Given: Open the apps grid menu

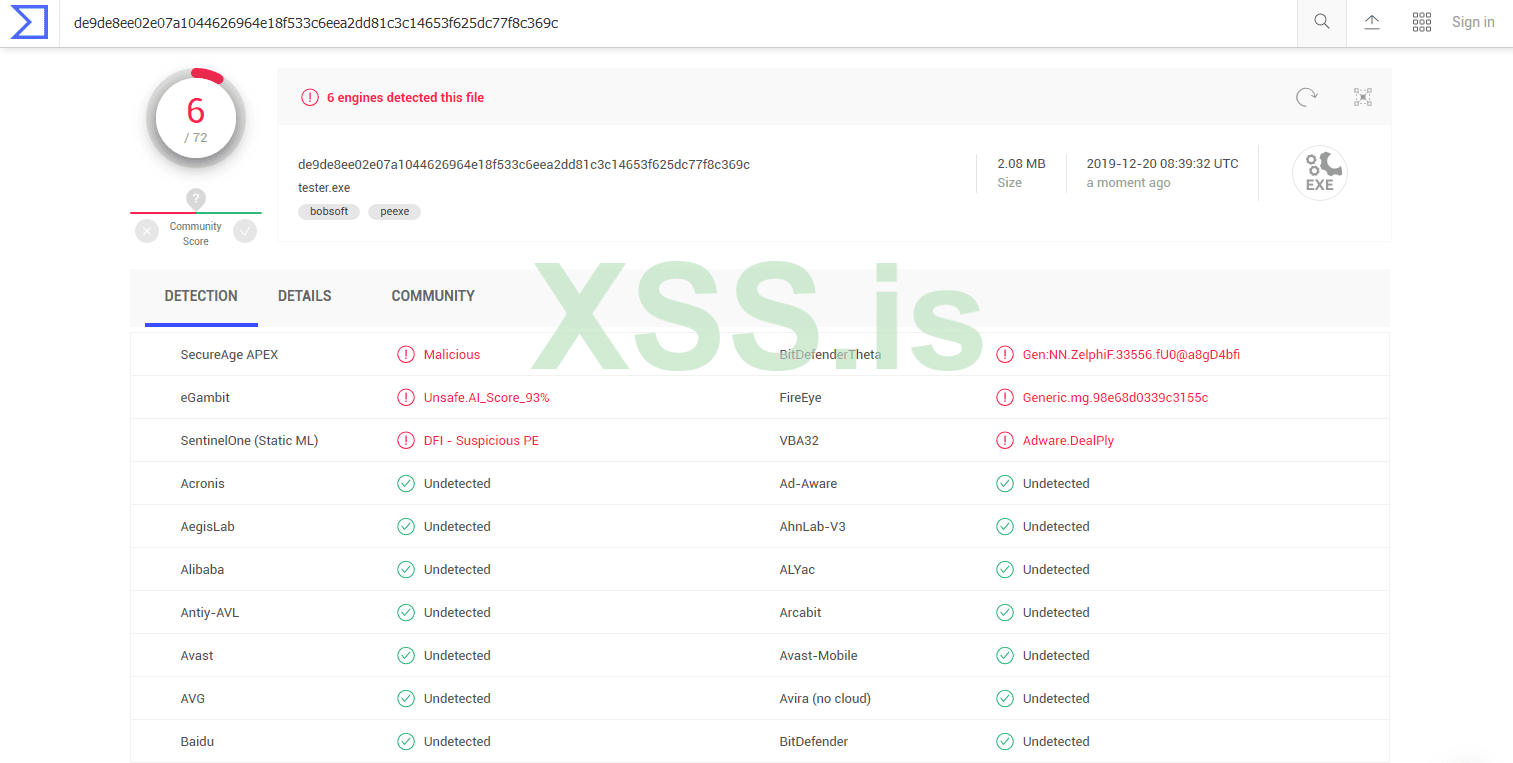Looking at the screenshot, I should coord(1422,22).
